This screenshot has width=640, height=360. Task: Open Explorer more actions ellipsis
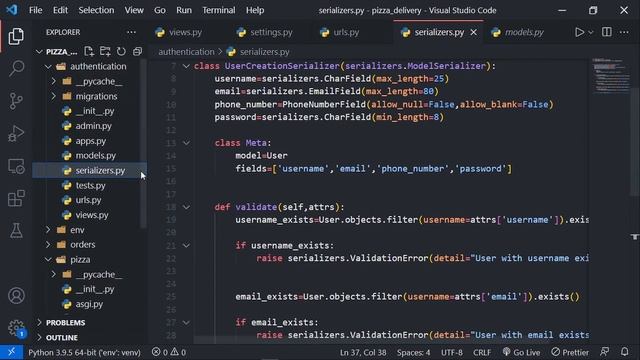(x=131, y=32)
